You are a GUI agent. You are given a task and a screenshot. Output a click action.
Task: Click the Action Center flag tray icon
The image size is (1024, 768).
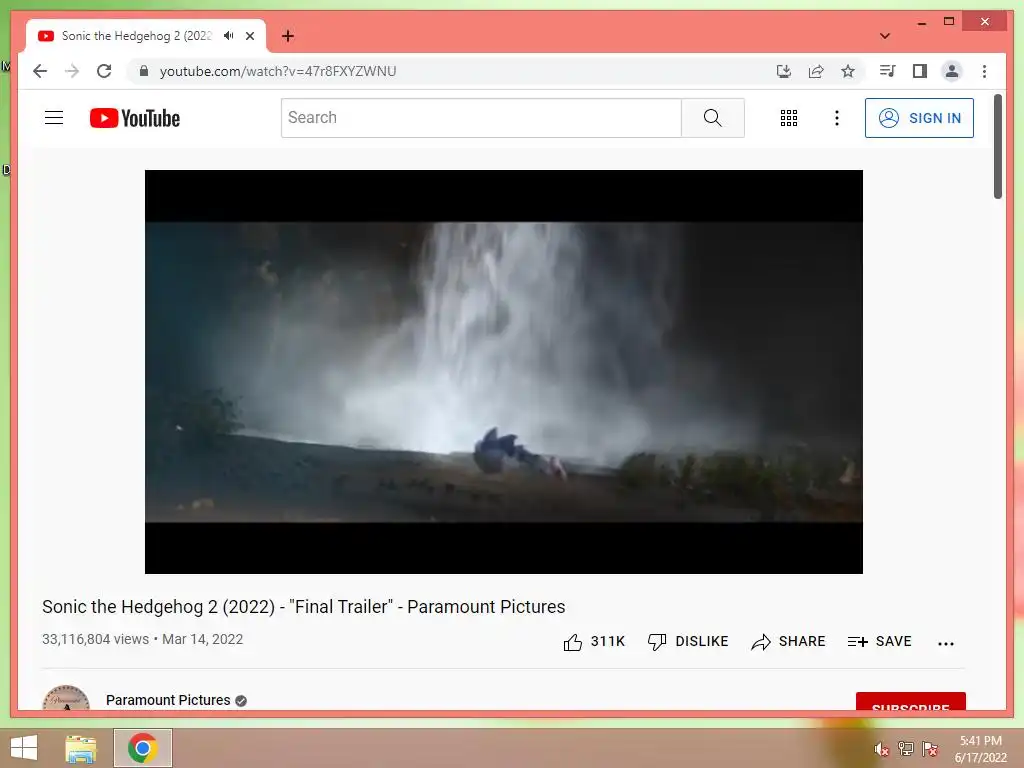(x=930, y=748)
